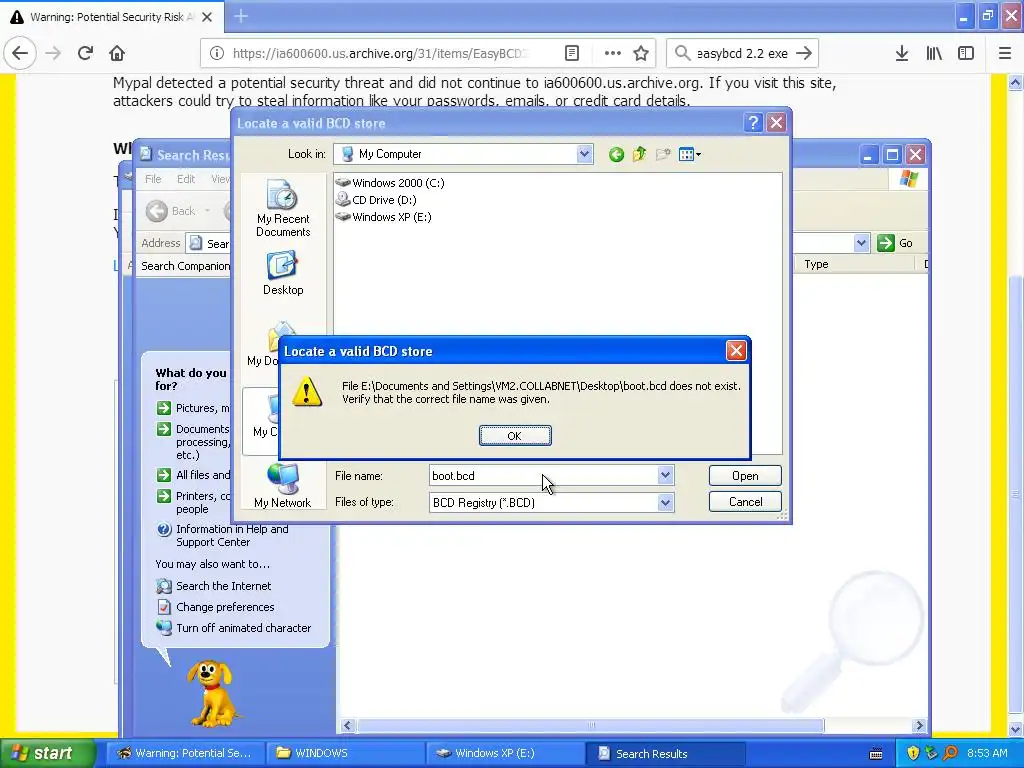Open browser Downloads icon
This screenshot has width=1024, height=768.
click(x=902, y=53)
